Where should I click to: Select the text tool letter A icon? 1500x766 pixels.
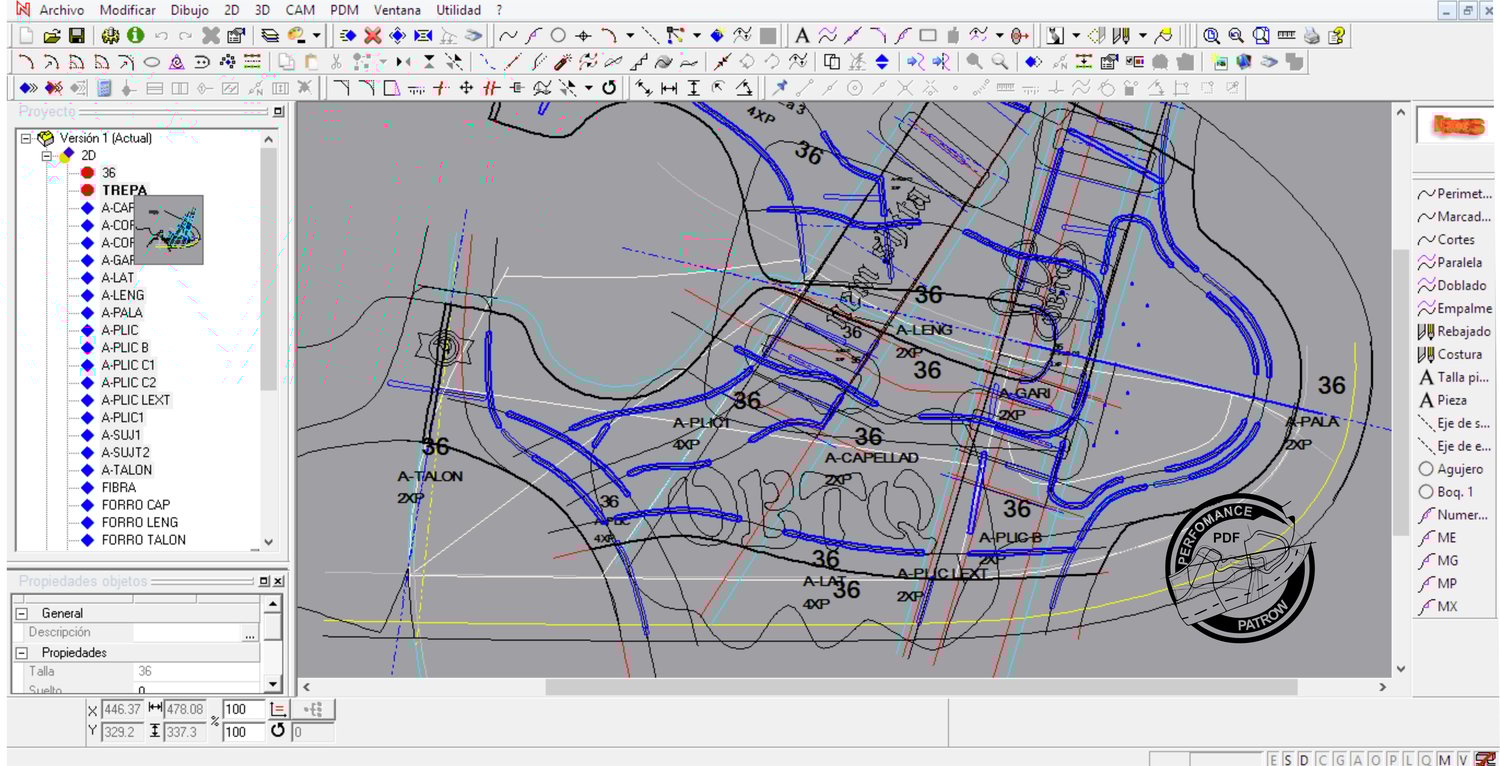coord(802,36)
